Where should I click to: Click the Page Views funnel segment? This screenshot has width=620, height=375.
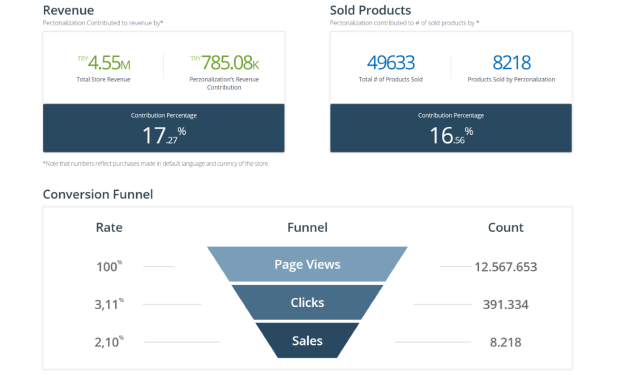[307, 264]
